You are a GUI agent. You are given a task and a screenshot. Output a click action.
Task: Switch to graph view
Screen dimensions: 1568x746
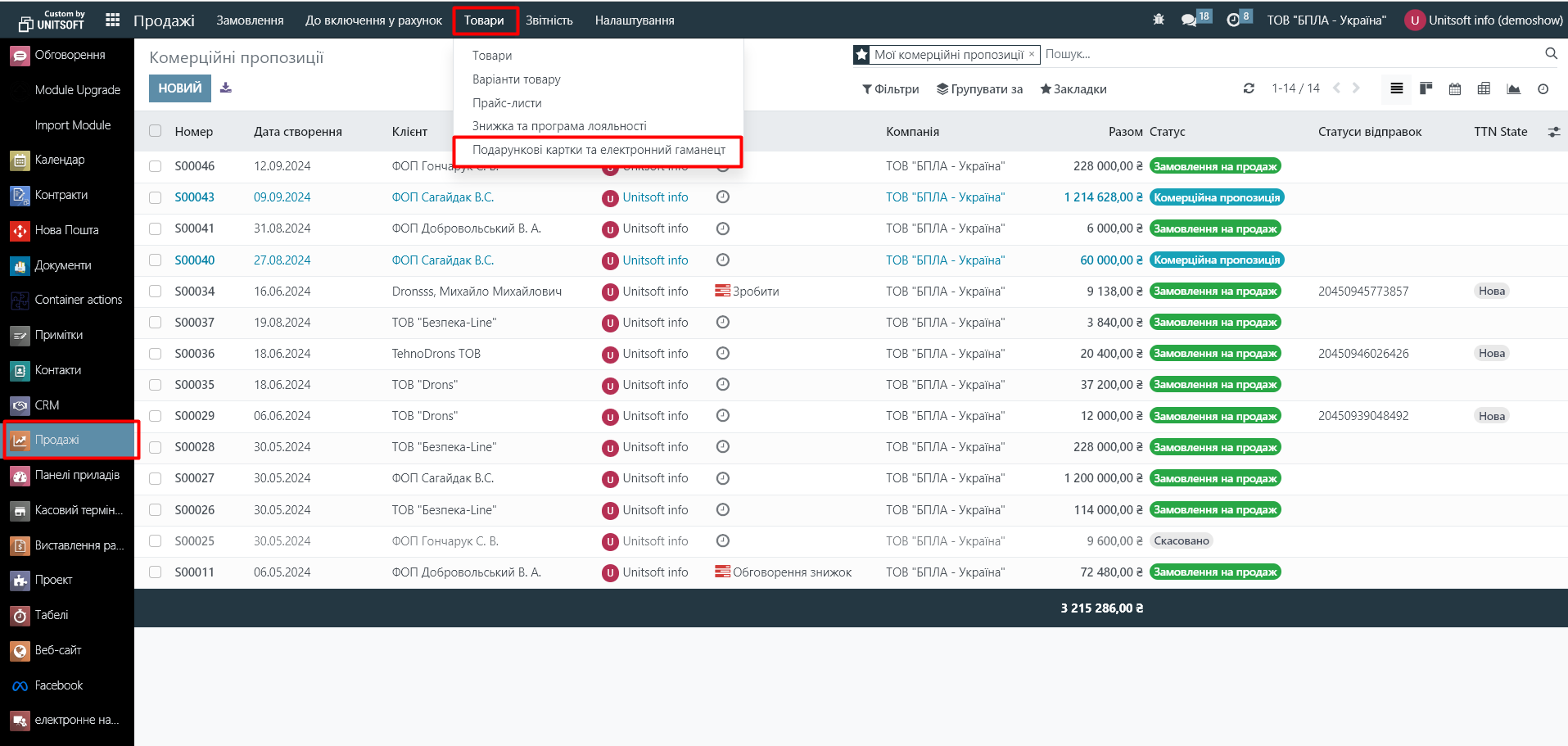[1513, 88]
